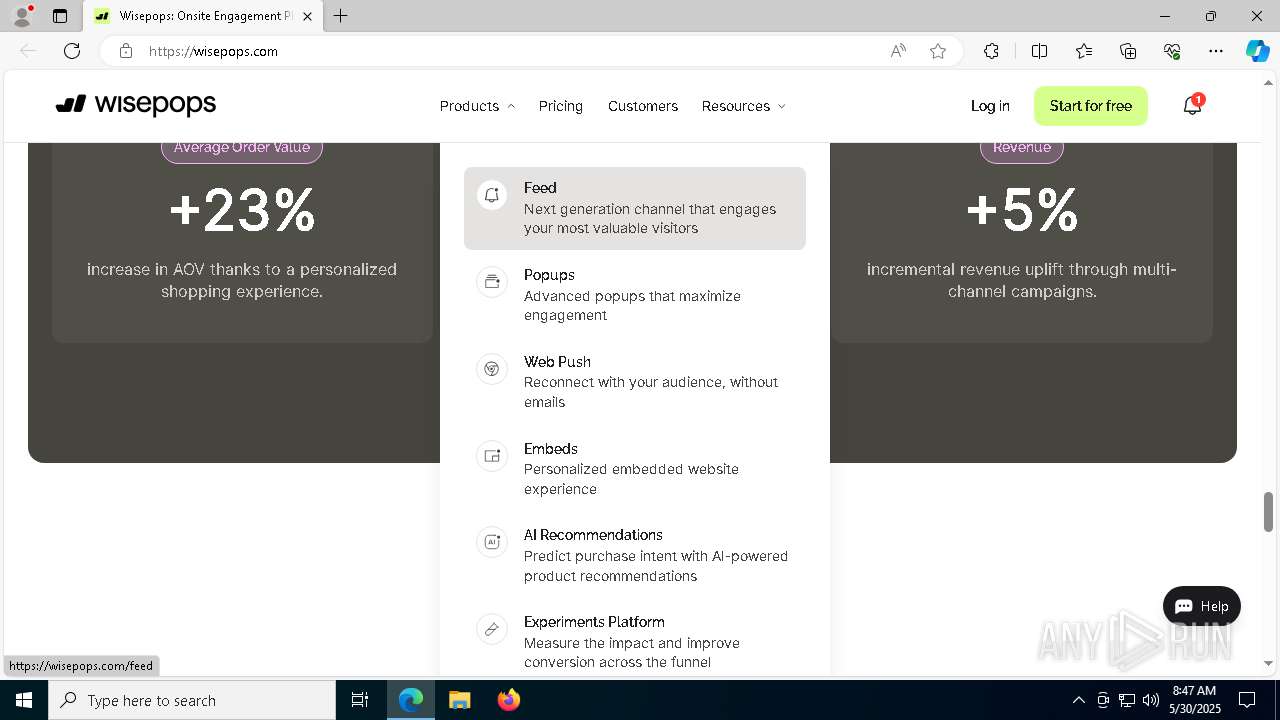Select Experiments Platform menu entry
This screenshot has width=1280, height=720.
[635, 642]
